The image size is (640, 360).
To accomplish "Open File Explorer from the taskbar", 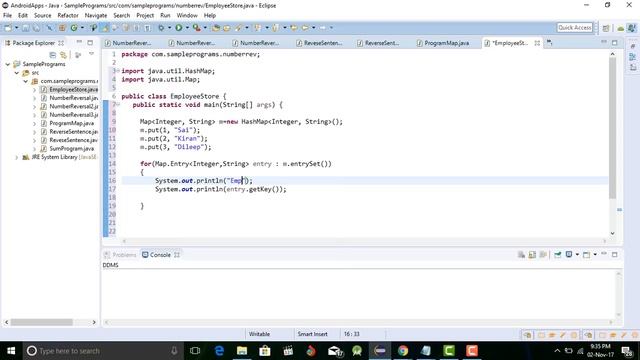I will click(242, 351).
